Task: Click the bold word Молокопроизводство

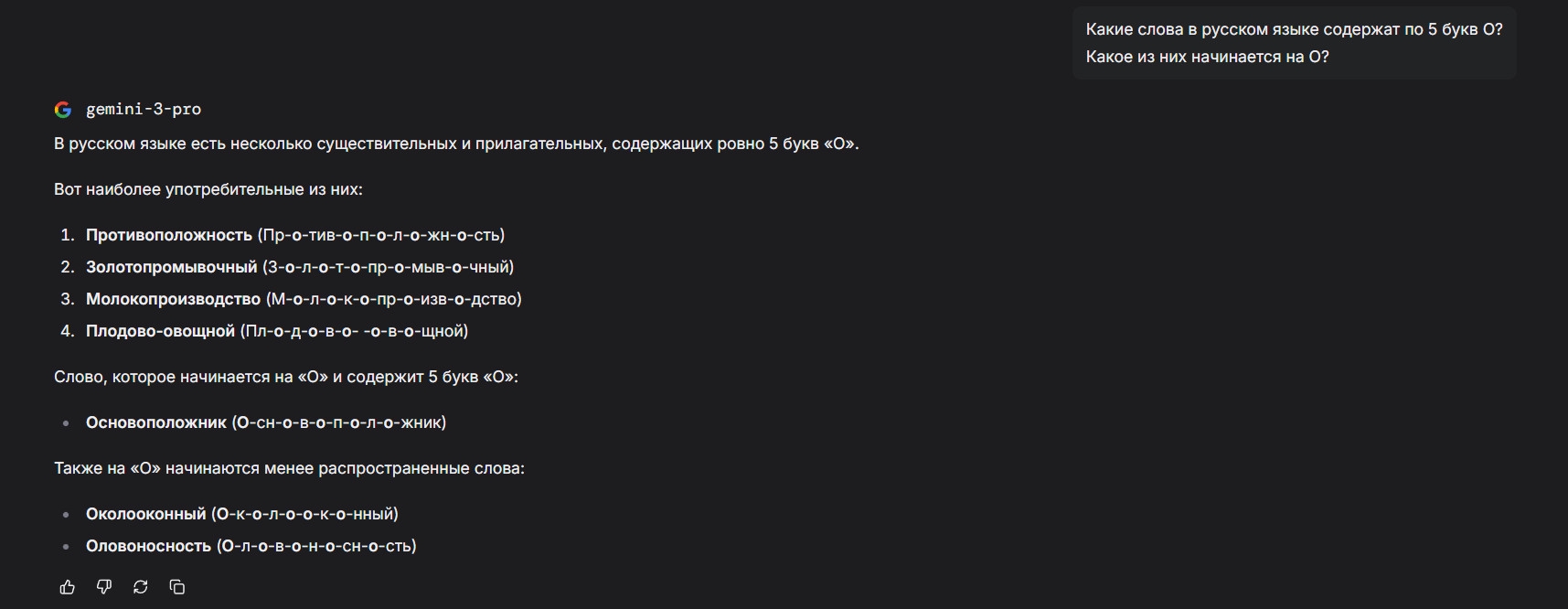Action: (173, 299)
